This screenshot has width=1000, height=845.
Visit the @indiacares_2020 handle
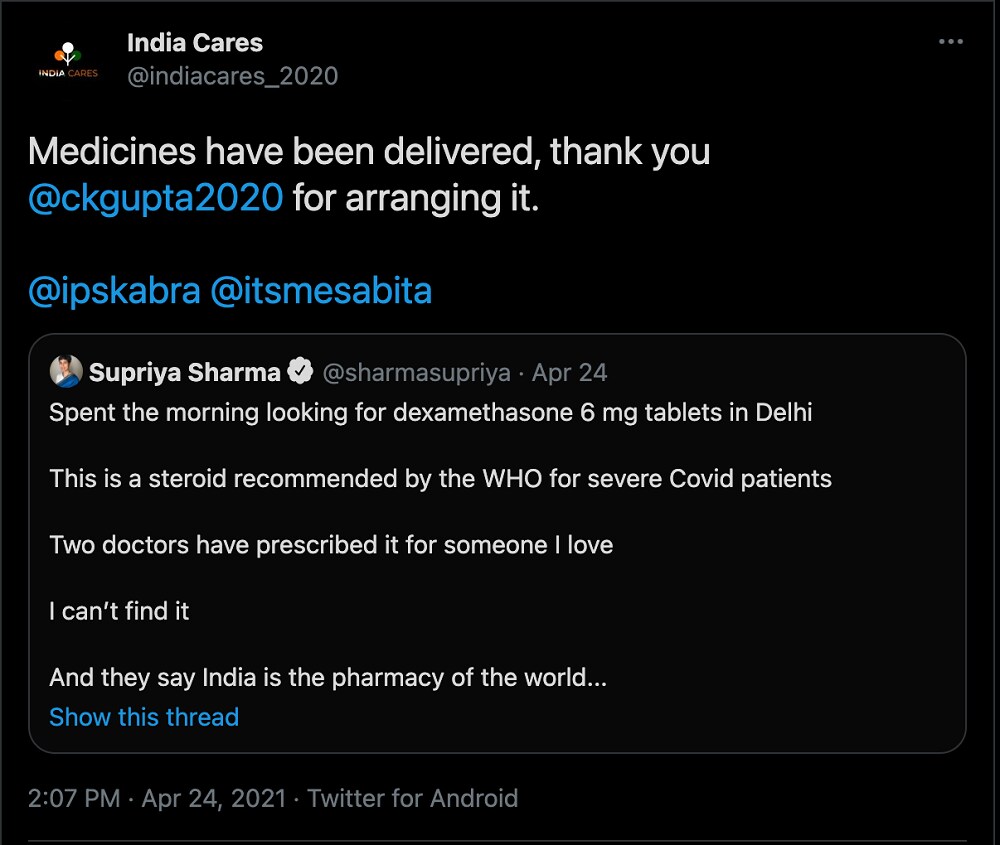(232, 76)
